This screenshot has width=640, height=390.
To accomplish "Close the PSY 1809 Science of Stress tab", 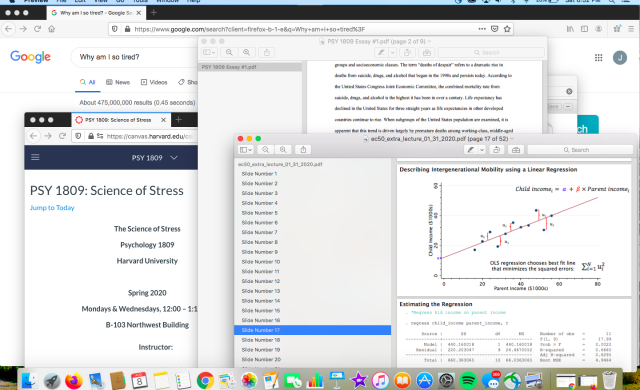I will (163, 120).
